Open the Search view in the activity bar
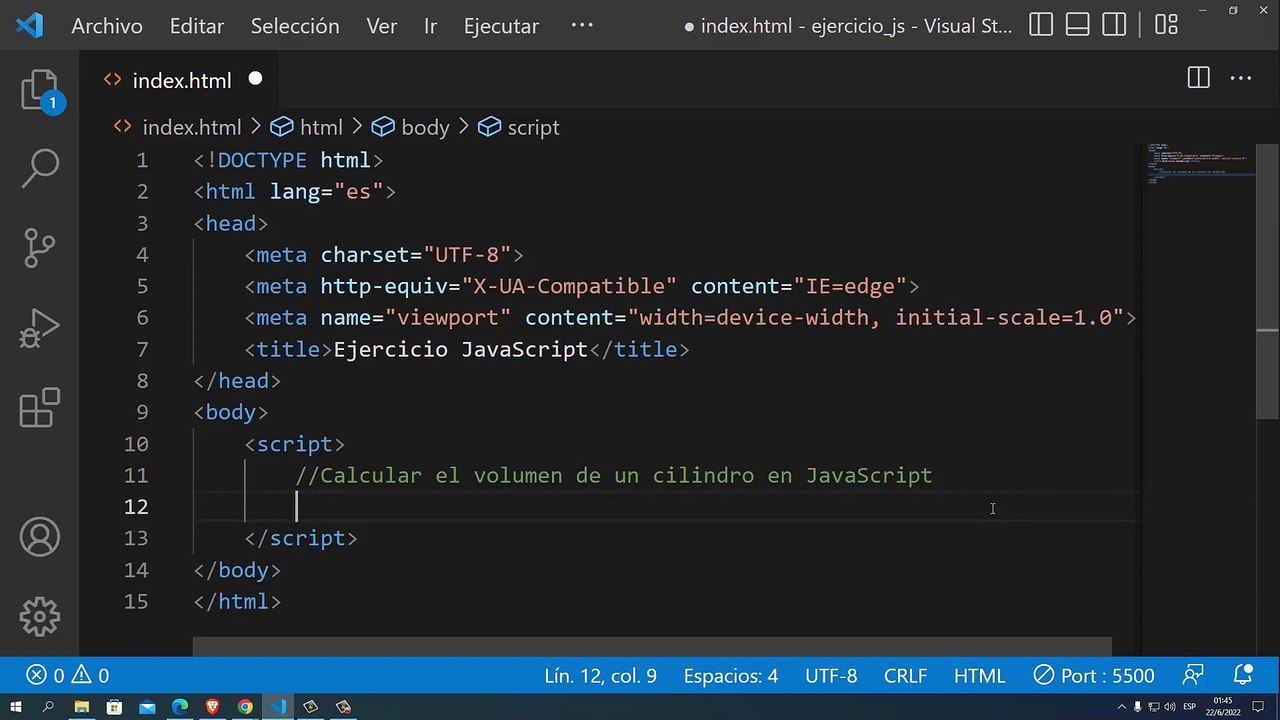The width and height of the screenshot is (1280, 720). coord(40,168)
